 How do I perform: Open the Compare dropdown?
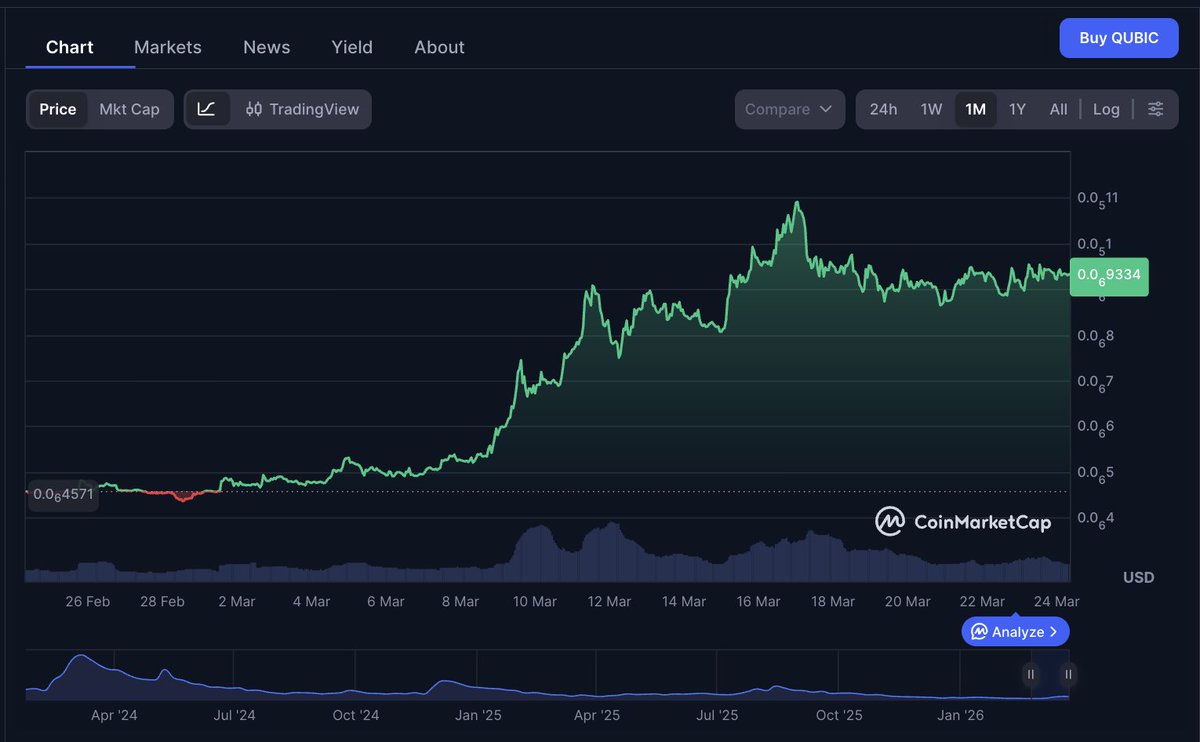(x=789, y=109)
